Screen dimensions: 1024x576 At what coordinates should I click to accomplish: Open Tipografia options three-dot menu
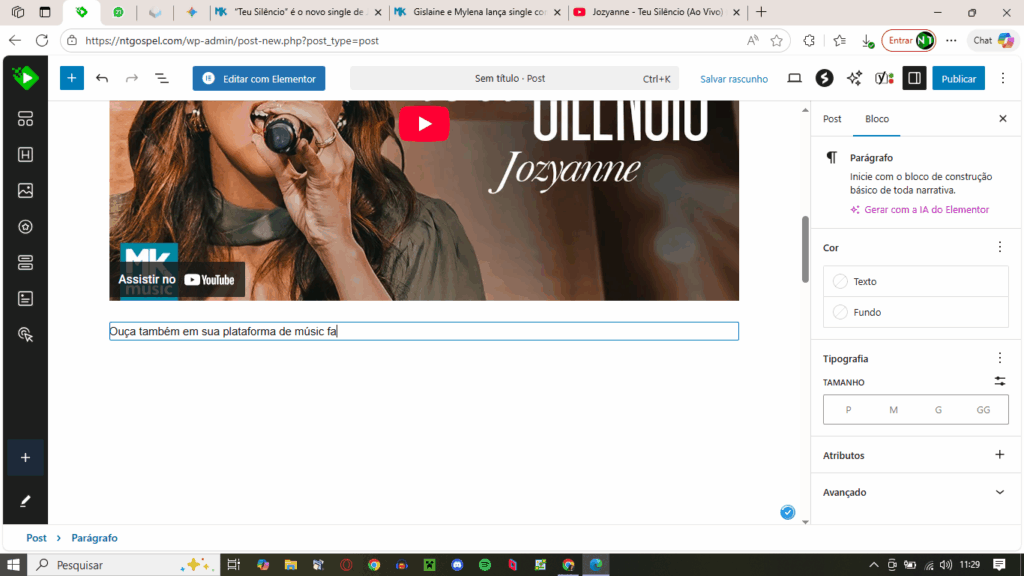999,358
